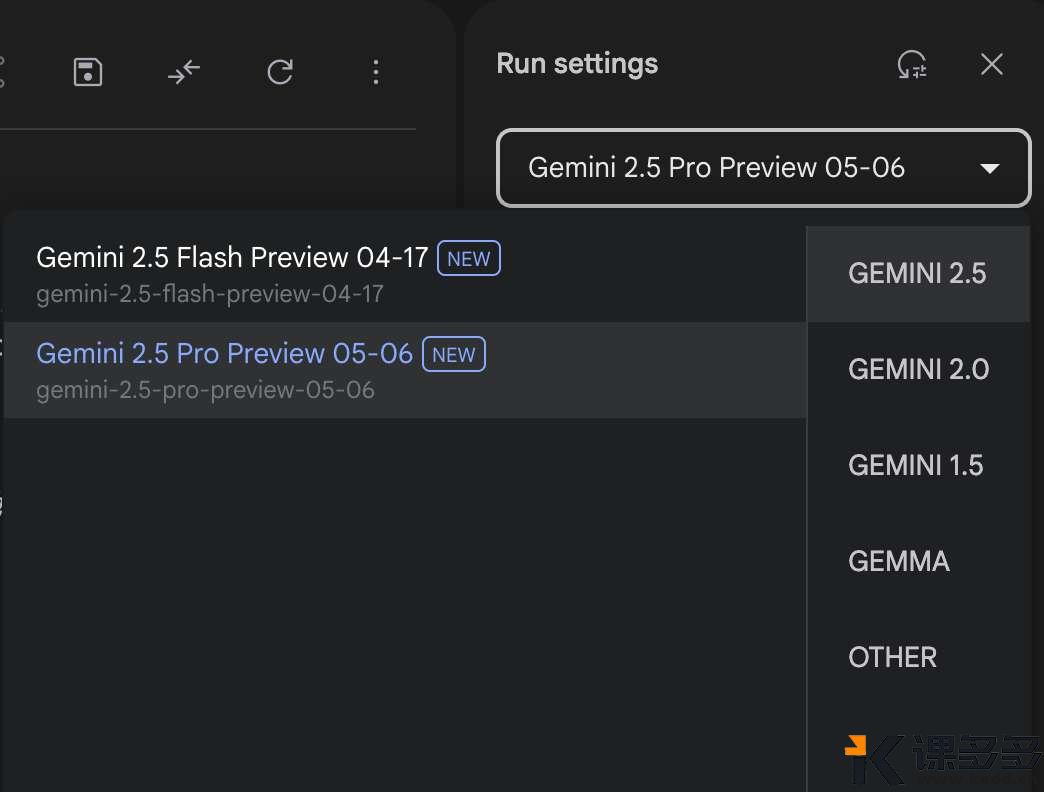
Task: Show the GEMMA models tab
Action: (x=917, y=561)
